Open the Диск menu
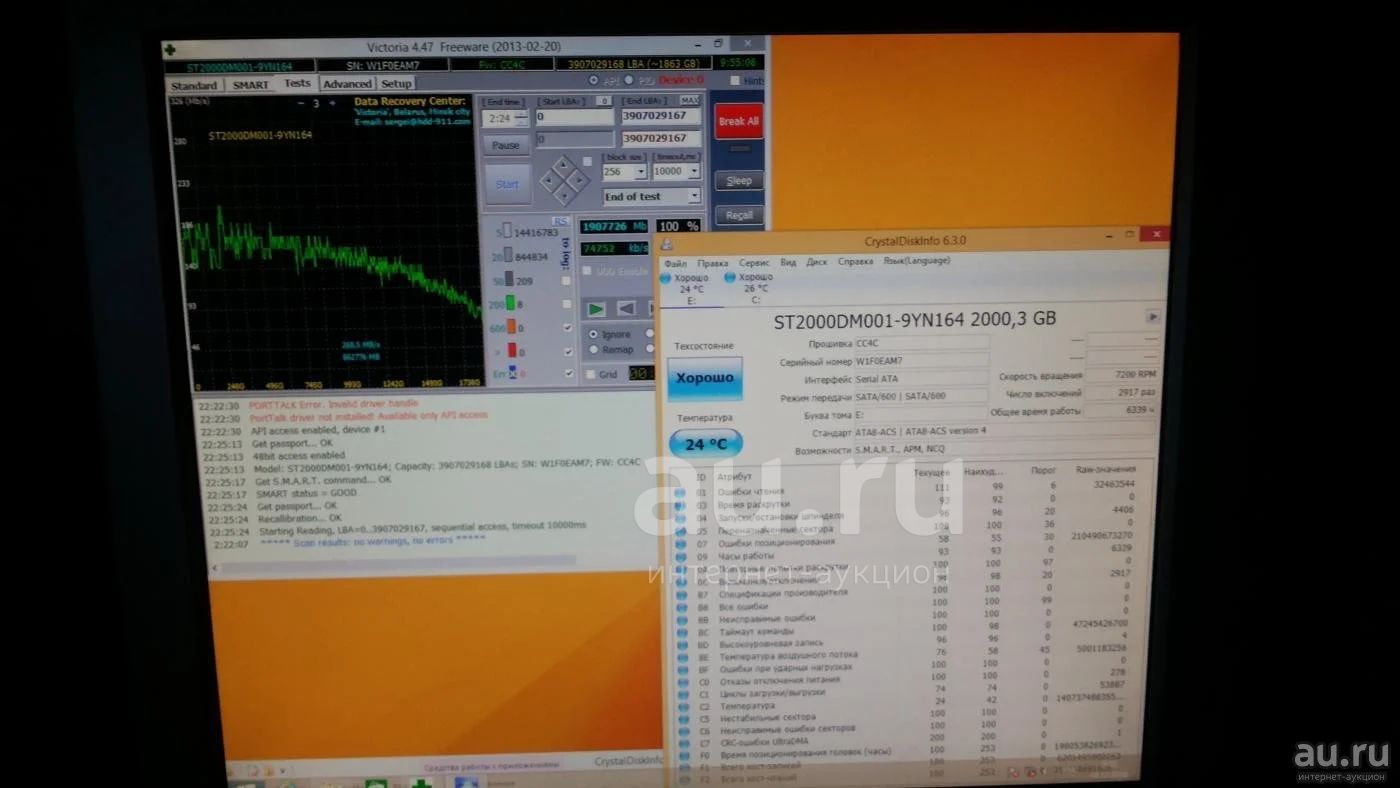1400x788 pixels. pyautogui.click(x=817, y=262)
